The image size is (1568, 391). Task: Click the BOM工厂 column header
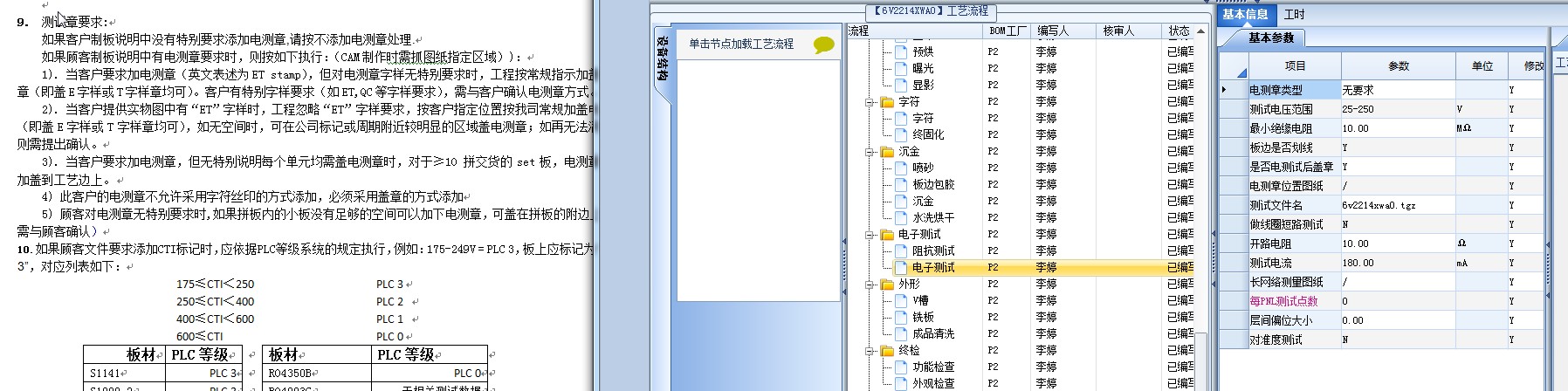[x=1007, y=31]
